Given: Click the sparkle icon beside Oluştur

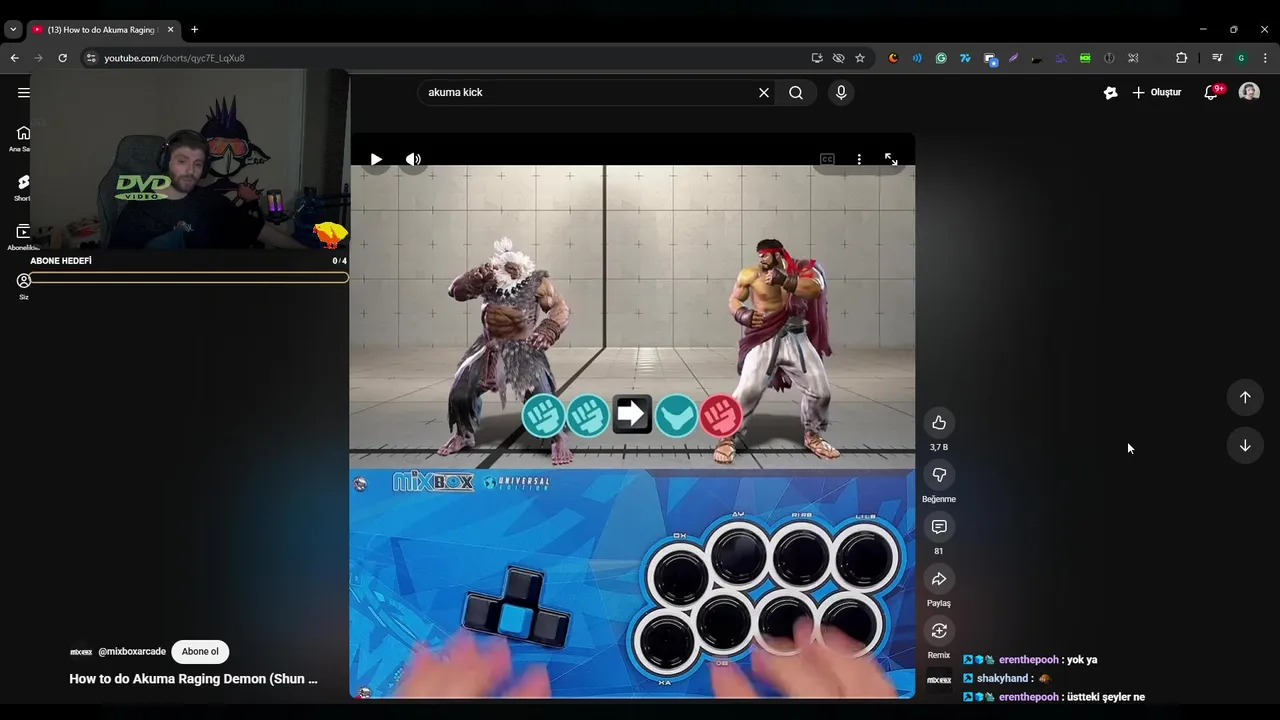Looking at the screenshot, I should click(x=1110, y=92).
